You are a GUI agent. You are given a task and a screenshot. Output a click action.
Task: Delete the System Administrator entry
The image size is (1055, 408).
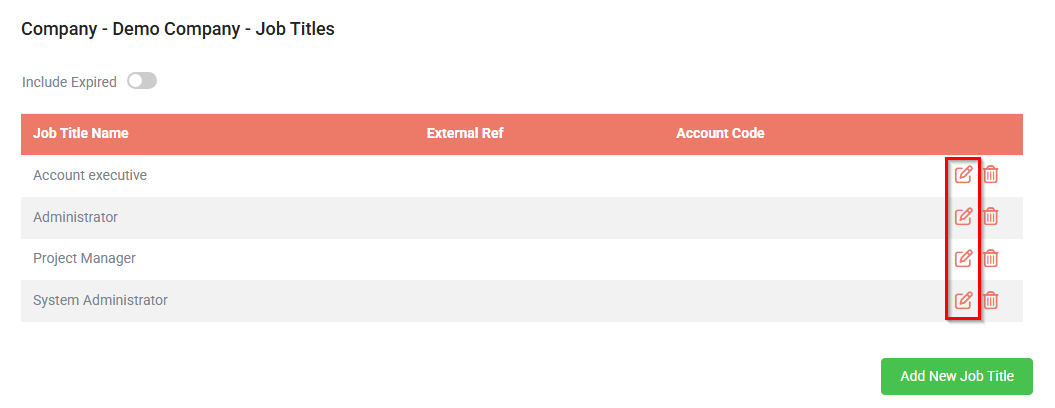pos(990,300)
